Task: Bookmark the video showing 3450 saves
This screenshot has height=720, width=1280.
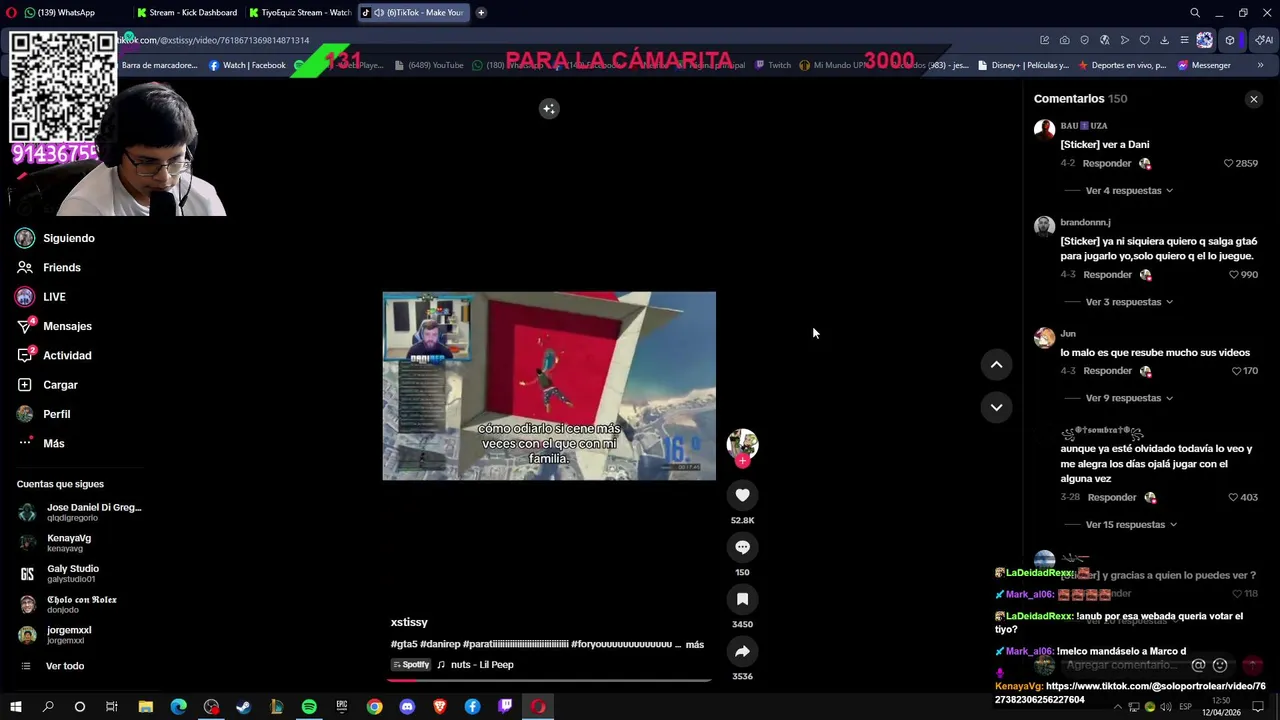Action: (x=742, y=599)
